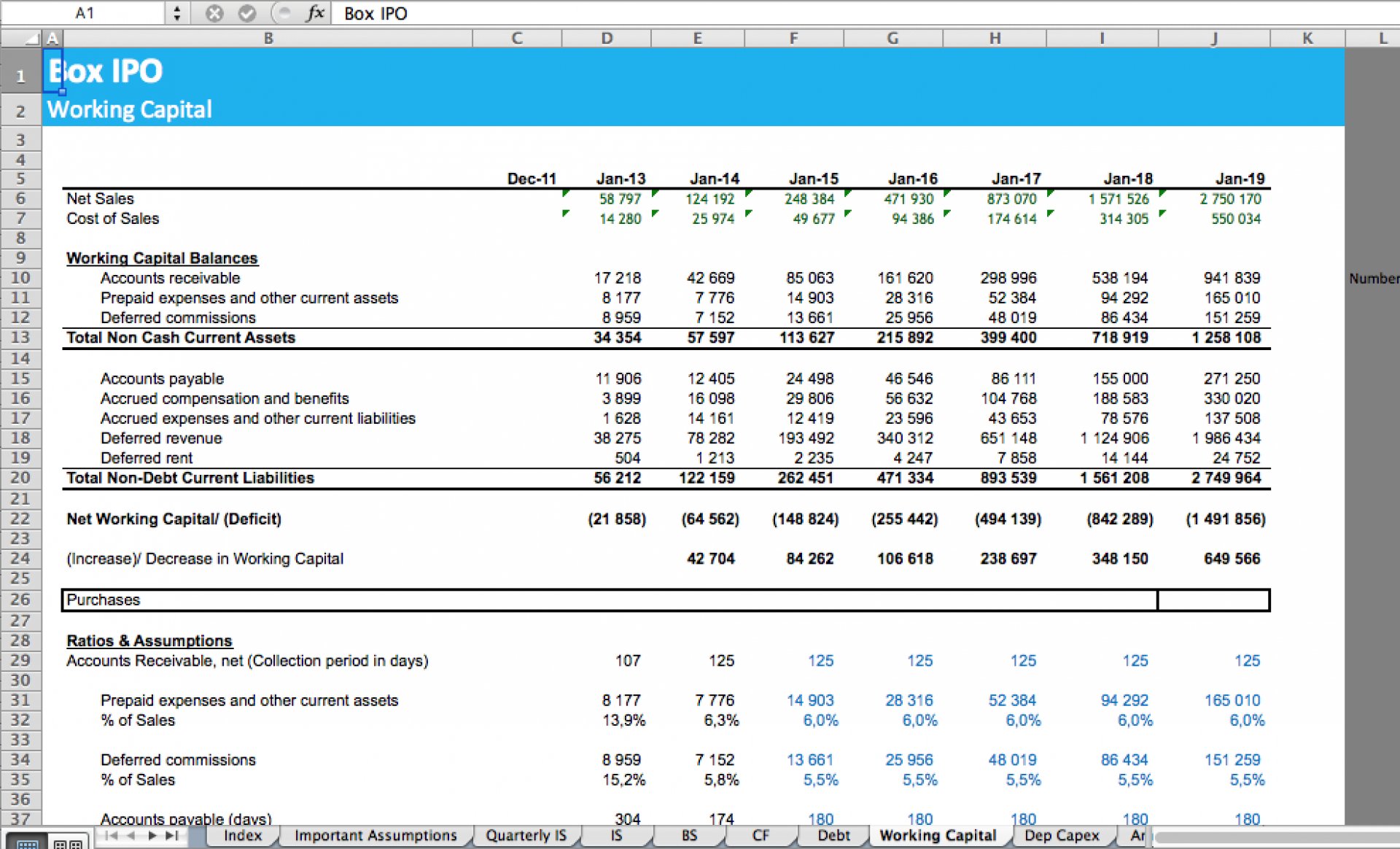This screenshot has width=1400, height=849.
Task: Click the 13,9% of Sales cell
Action: point(623,720)
